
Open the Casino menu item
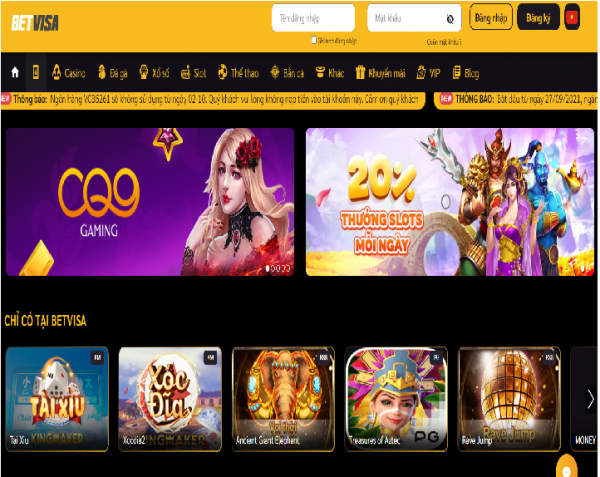pyautogui.click(x=68, y=72)
